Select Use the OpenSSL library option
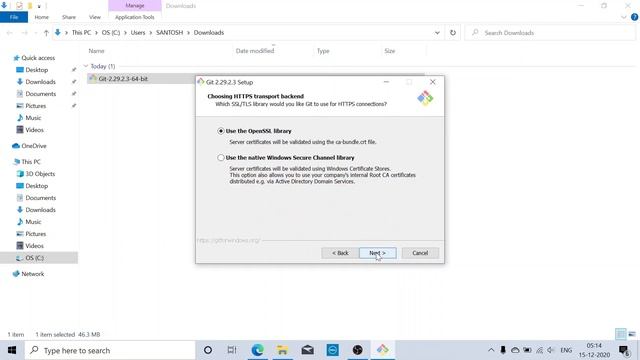The height and width of the screenshot is (360, 640). pyautogui.click(x=221, y=131)
